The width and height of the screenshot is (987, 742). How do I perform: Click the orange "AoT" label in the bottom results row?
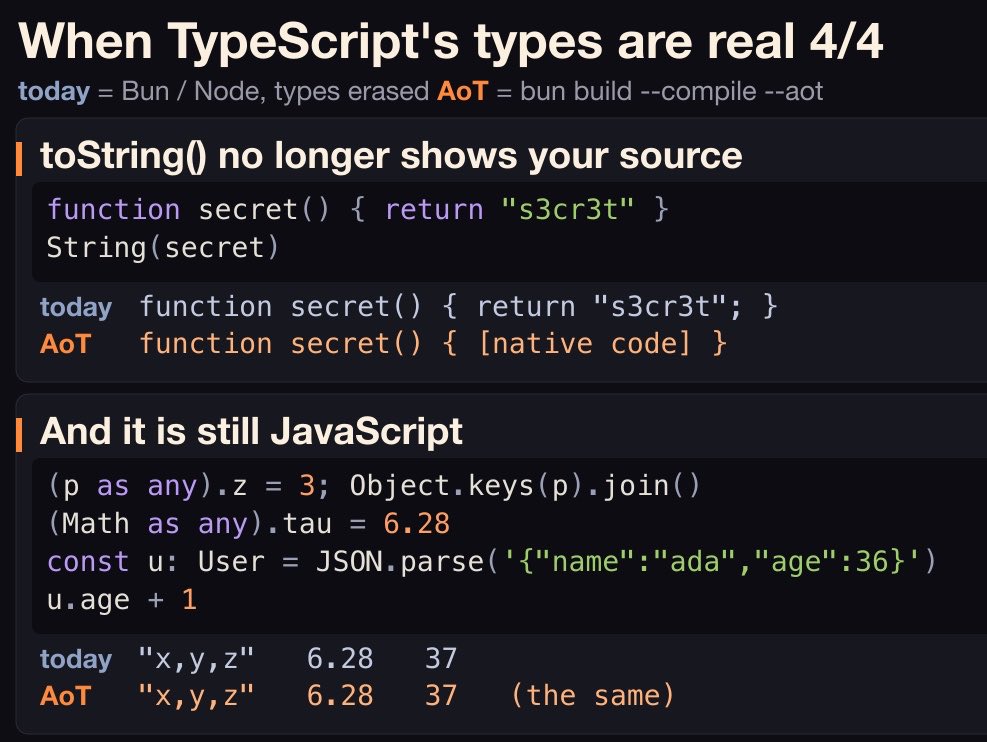point(65,697)
